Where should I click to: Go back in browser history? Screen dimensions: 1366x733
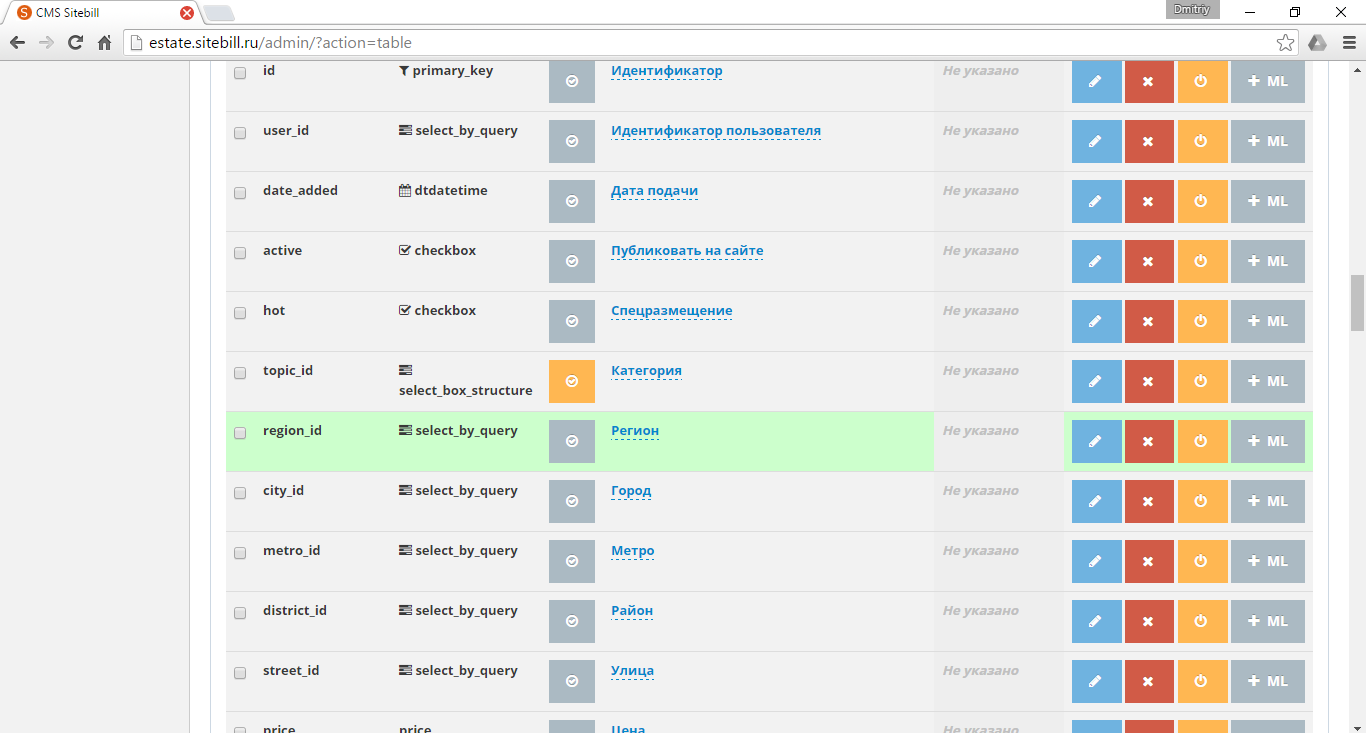click(17, 43)
